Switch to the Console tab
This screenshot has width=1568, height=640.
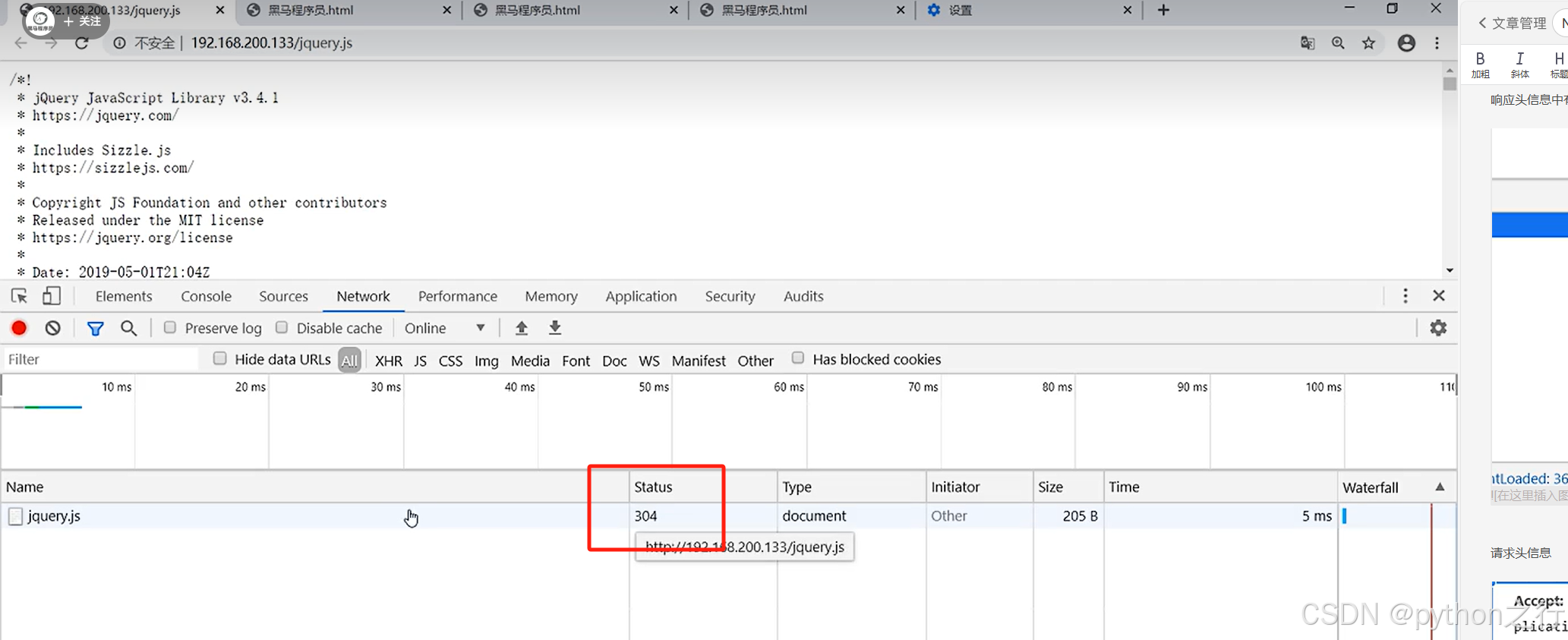click(207, 296)
